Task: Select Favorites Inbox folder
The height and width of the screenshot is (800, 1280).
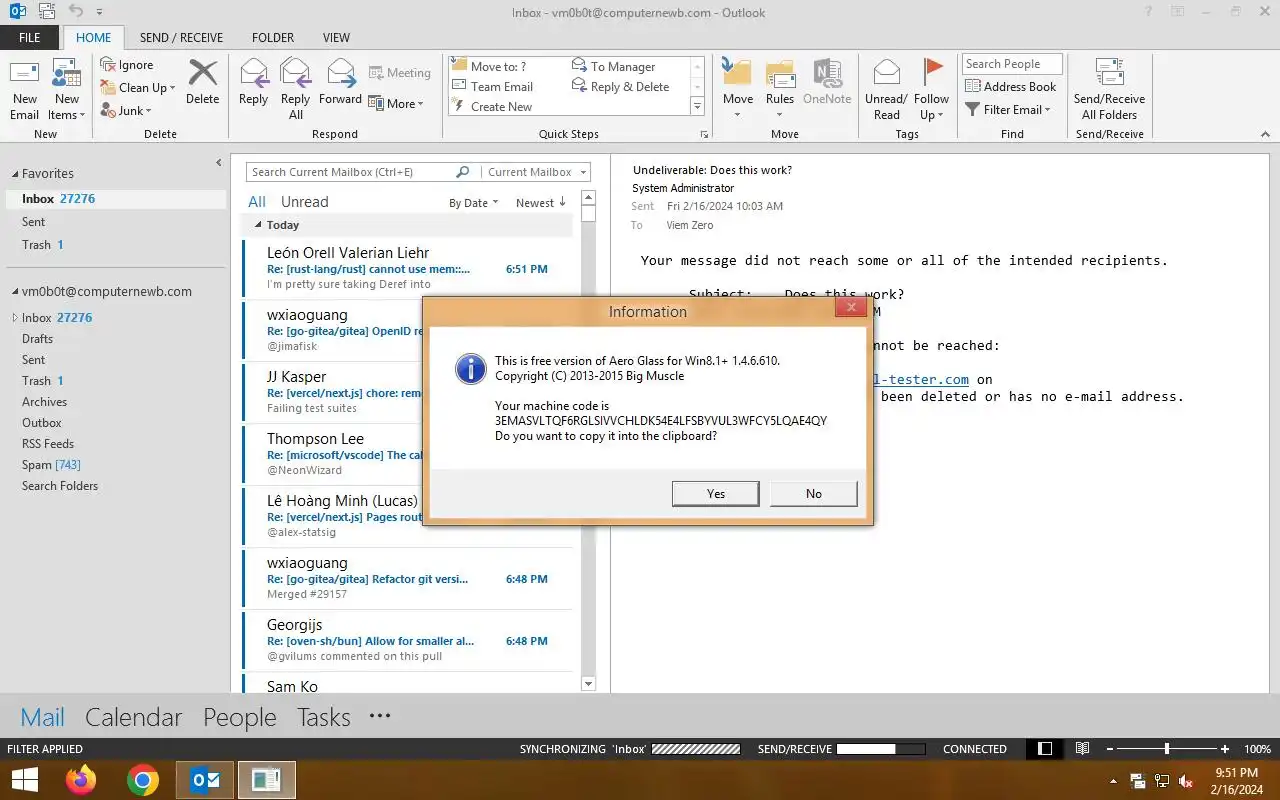Action: pyautogui.click(x=116, y=199)
